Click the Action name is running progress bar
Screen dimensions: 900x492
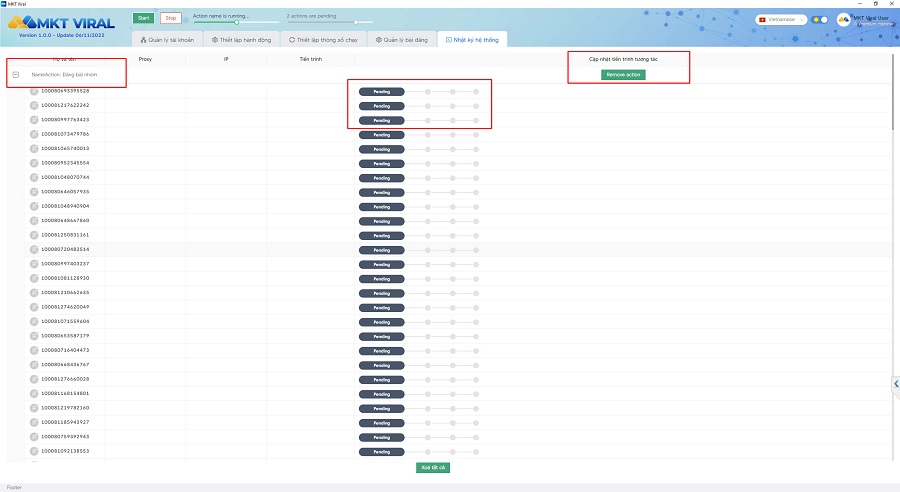coord(236,22)
